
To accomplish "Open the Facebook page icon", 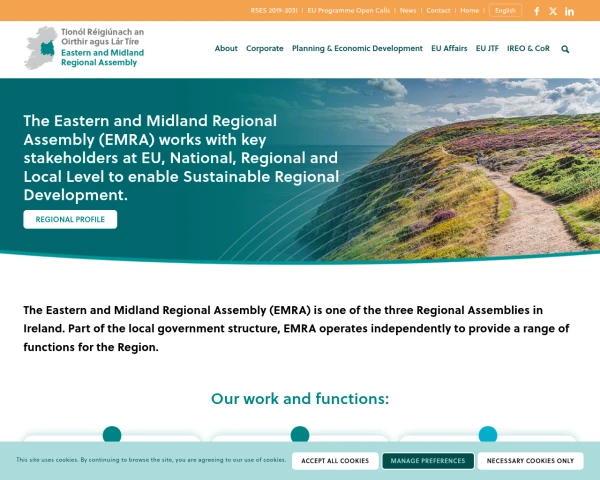I will [x=537, y=11].
